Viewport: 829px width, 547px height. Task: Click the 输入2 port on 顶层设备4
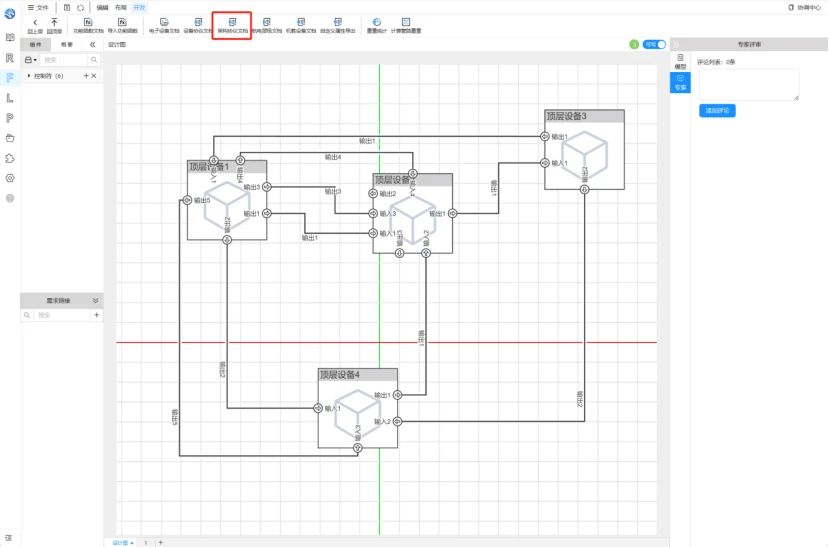[x=397, y=421]
